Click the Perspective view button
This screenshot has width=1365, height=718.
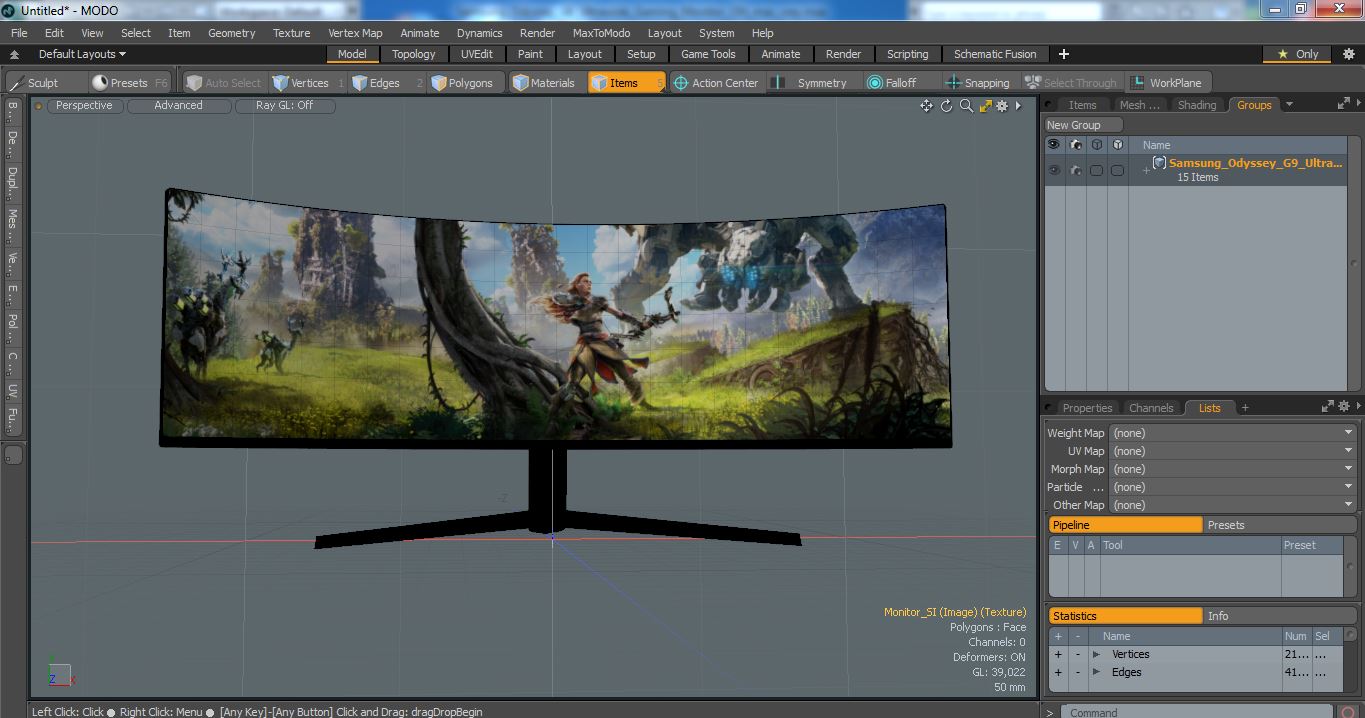84,105
